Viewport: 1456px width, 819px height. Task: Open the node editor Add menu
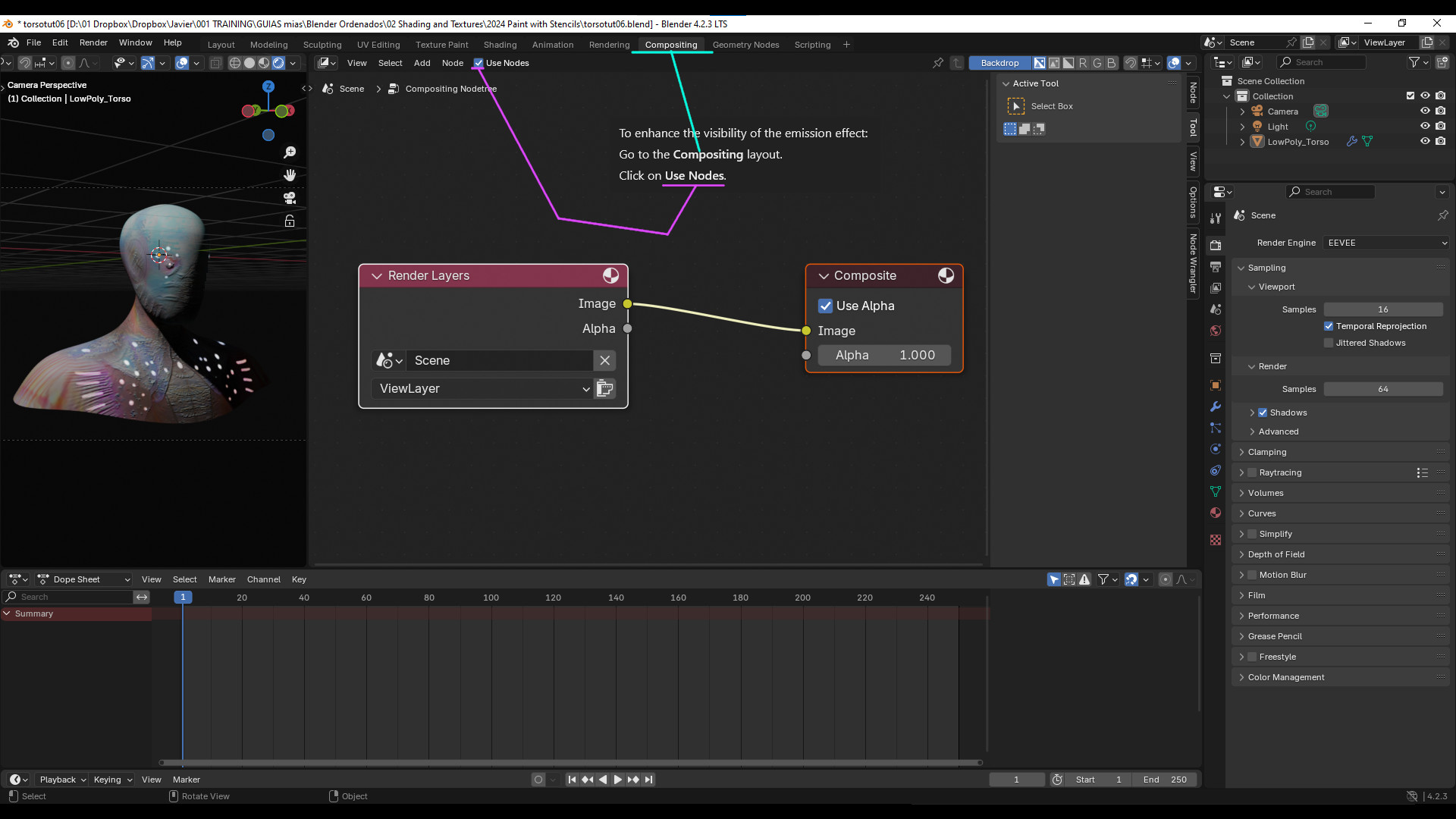422,63
